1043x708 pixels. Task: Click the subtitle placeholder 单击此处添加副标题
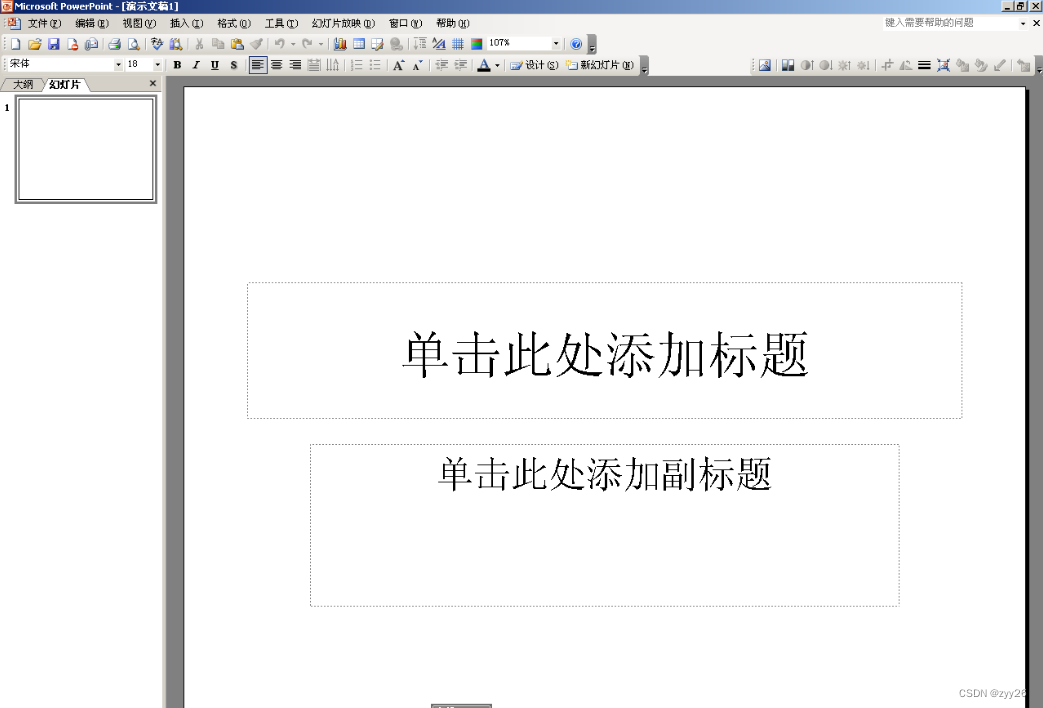(x=605, y=525)
